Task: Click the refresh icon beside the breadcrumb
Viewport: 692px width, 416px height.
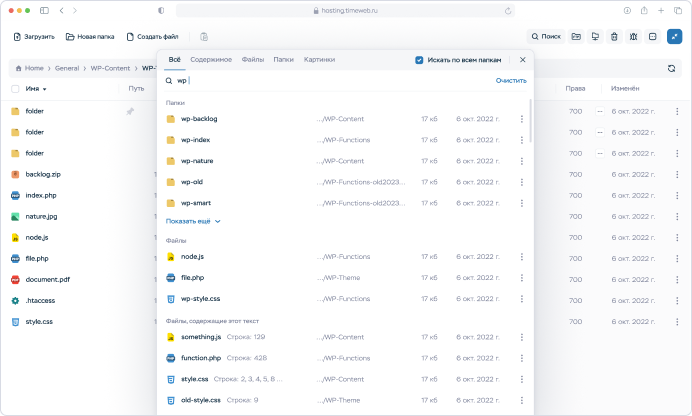Action: click(671, 69)
